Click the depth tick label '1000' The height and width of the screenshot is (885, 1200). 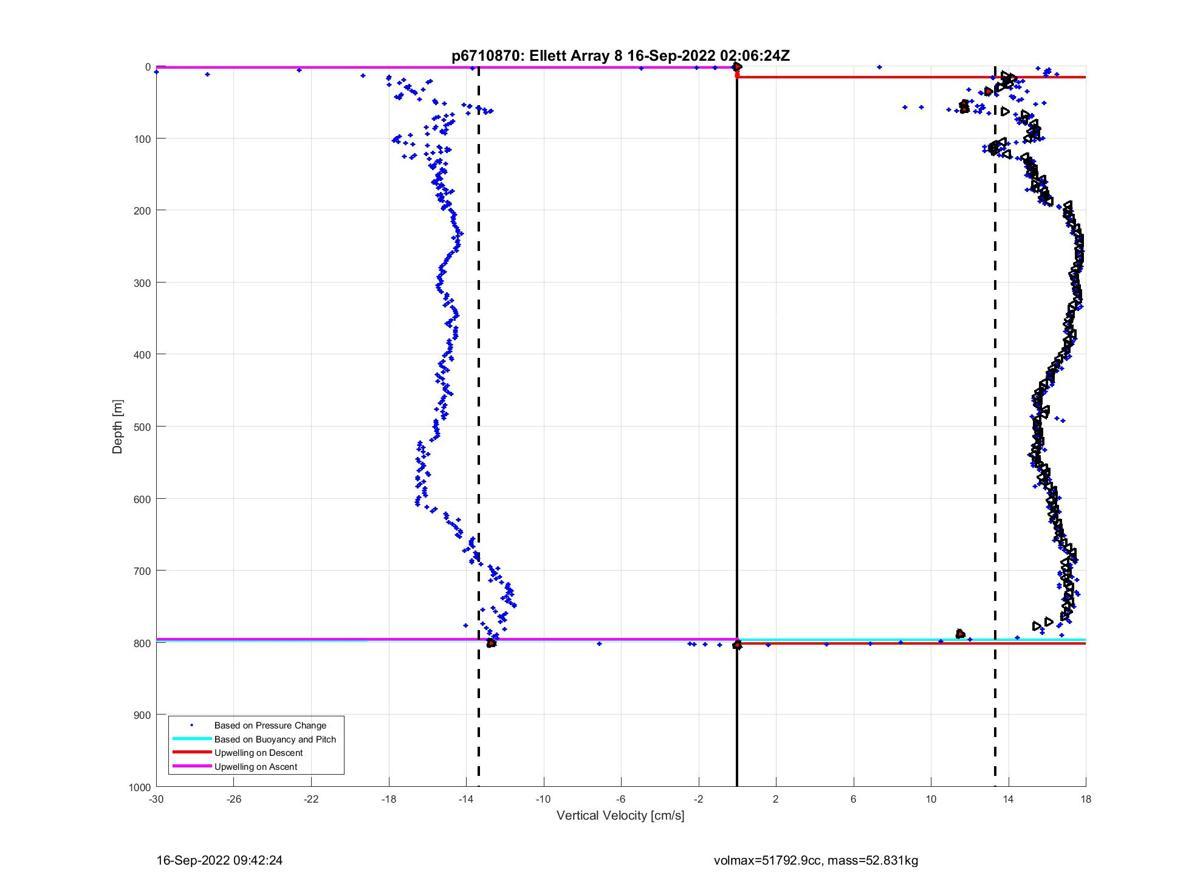point(139,787)
